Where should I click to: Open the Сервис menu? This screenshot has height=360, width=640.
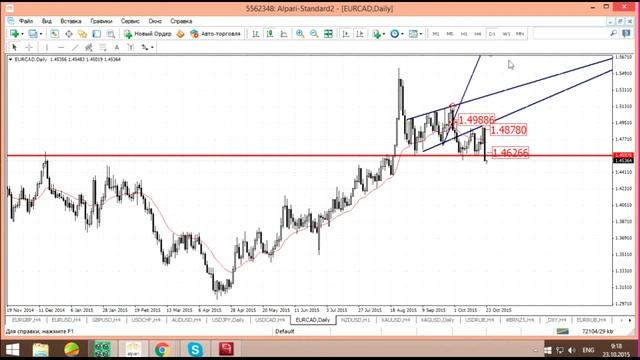click(x=130, y=21)
